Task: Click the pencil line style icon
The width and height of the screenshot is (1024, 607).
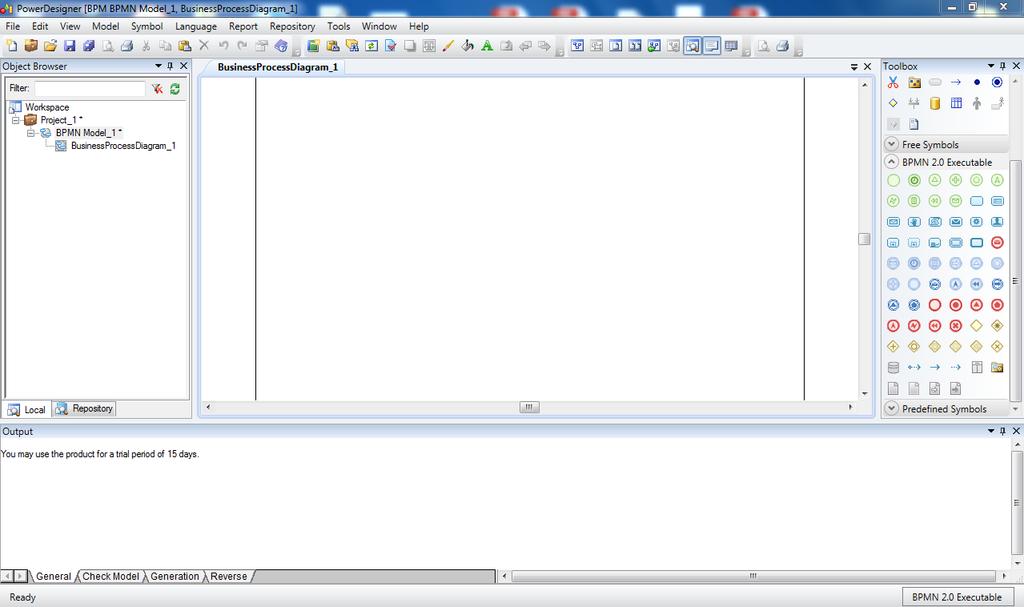Action: (x=448, y=46)
